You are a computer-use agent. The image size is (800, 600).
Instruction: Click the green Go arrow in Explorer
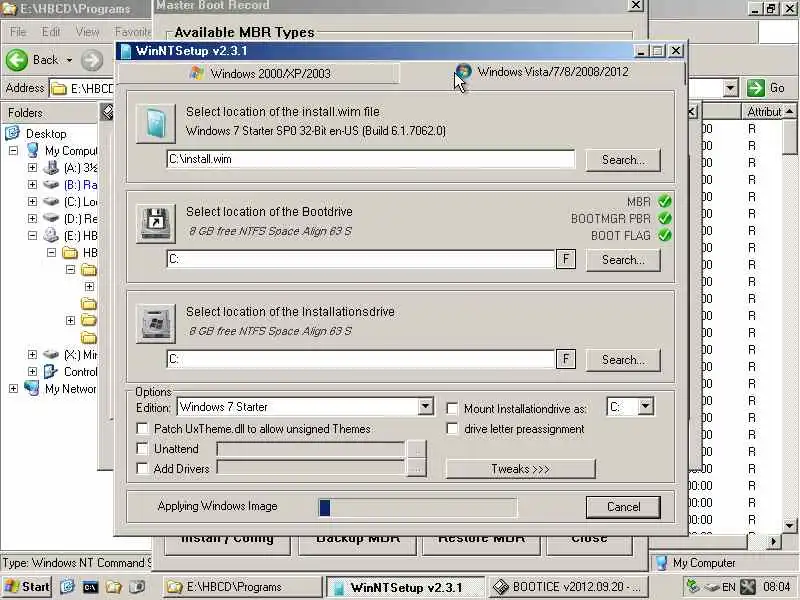756,88
